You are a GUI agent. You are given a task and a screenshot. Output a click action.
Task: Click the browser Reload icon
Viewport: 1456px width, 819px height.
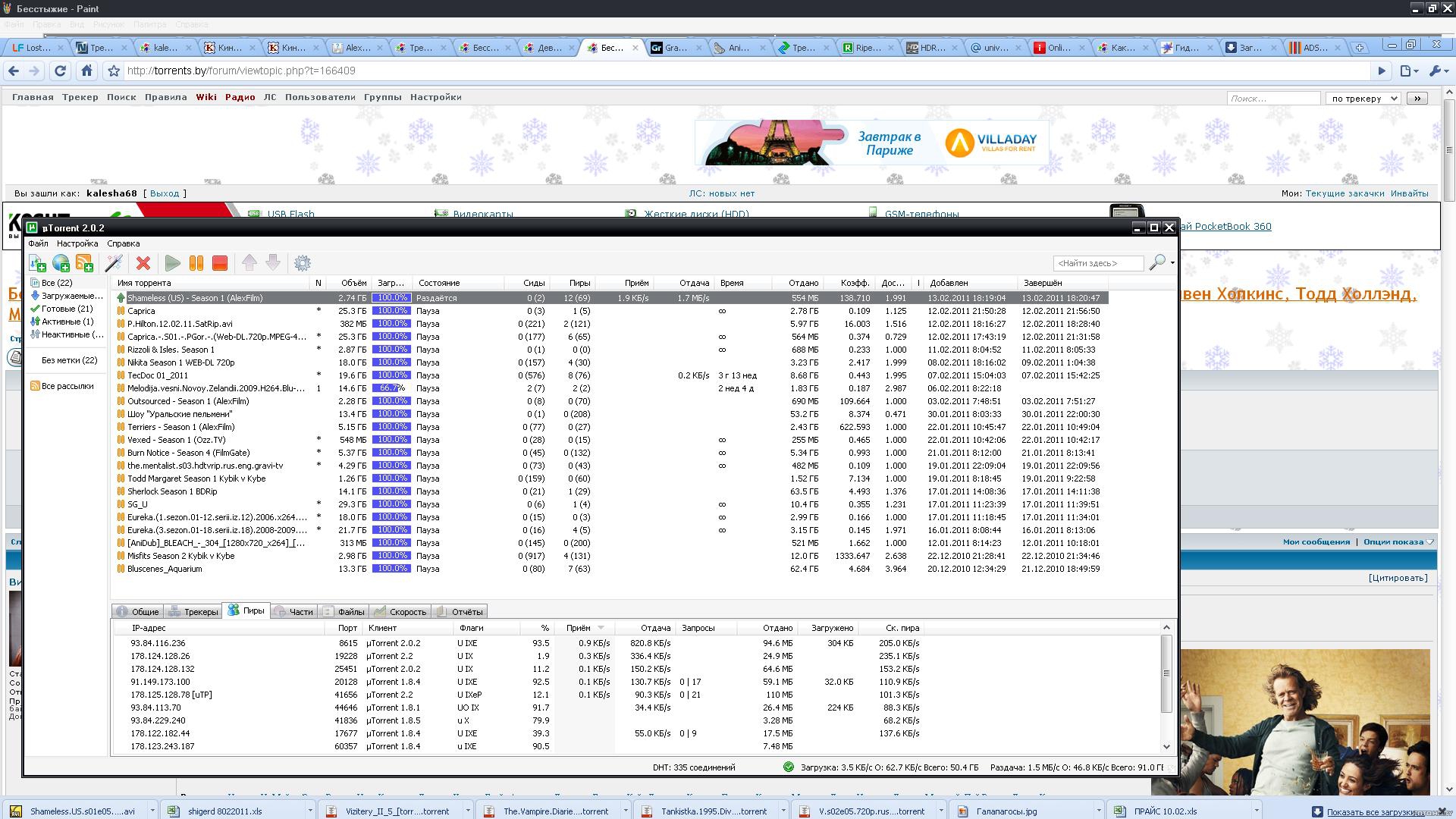(60, 71)
